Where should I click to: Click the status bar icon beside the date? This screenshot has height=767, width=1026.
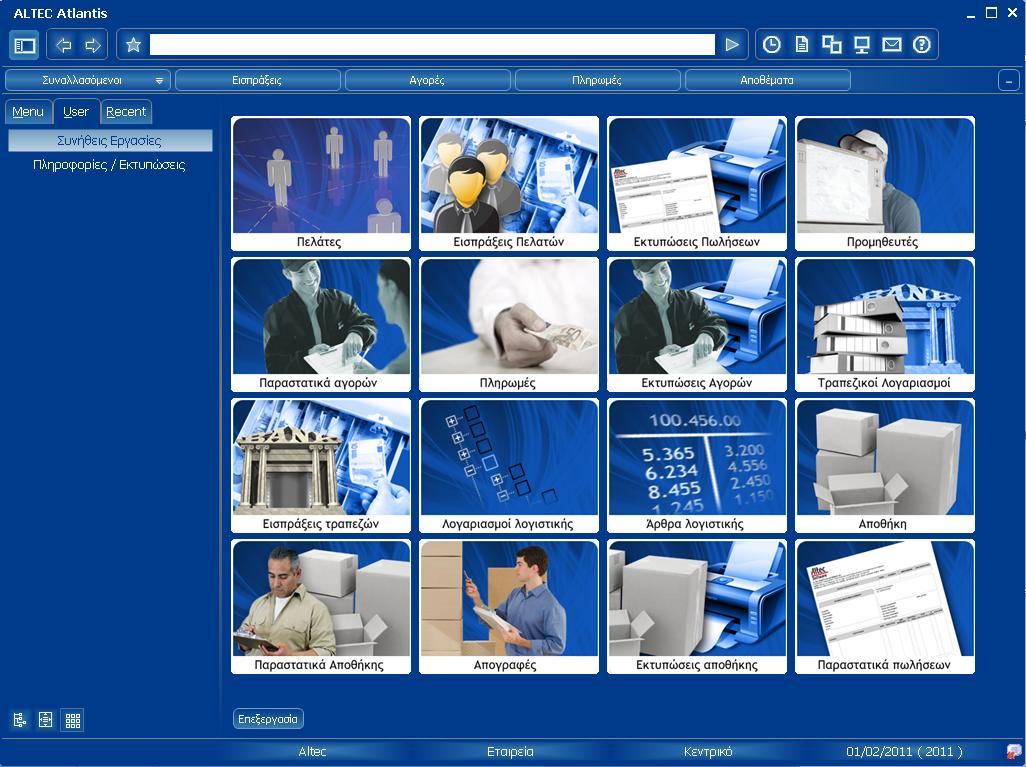pos(1014,751)
